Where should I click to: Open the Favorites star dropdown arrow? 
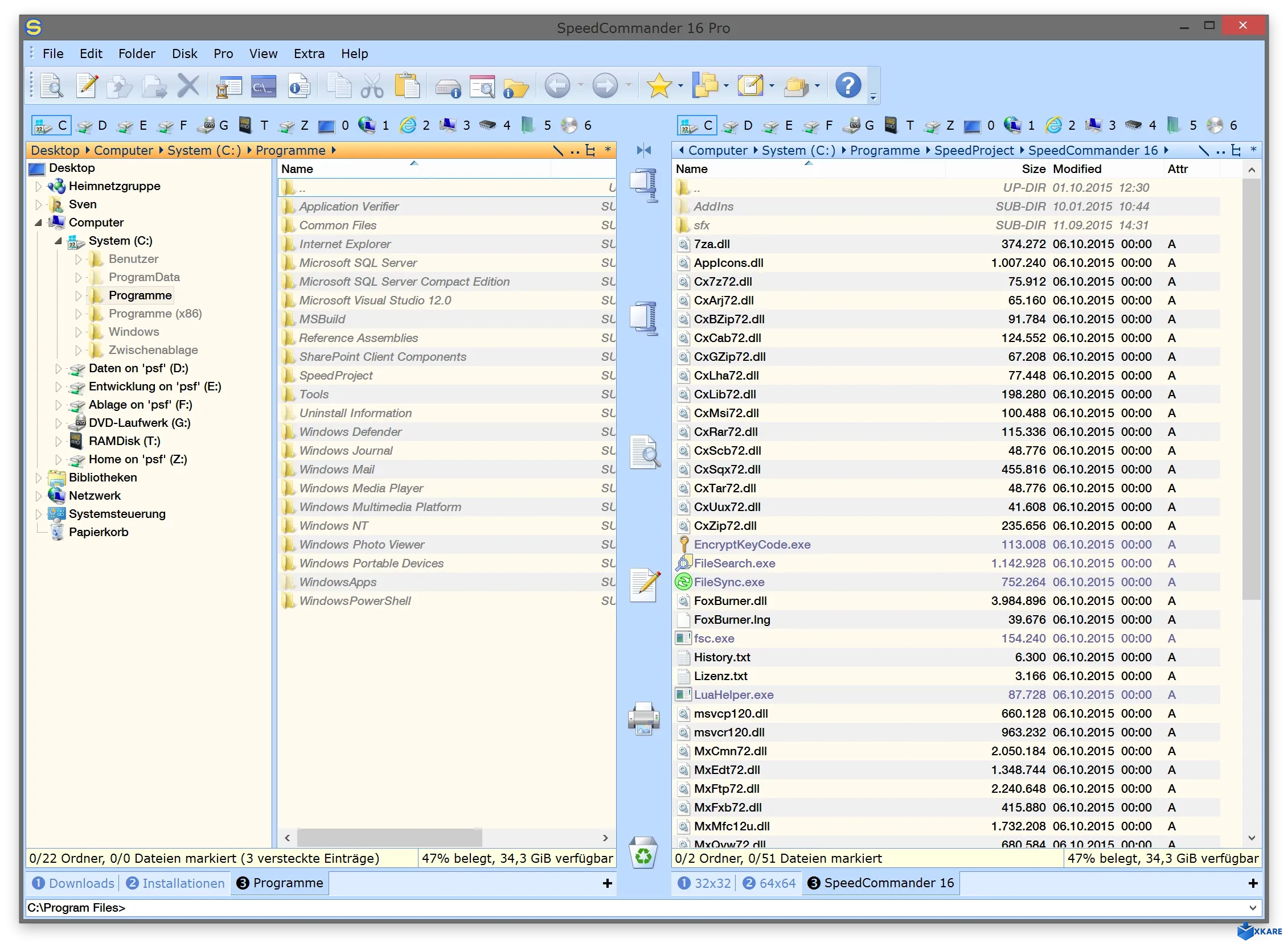point(680,86)
